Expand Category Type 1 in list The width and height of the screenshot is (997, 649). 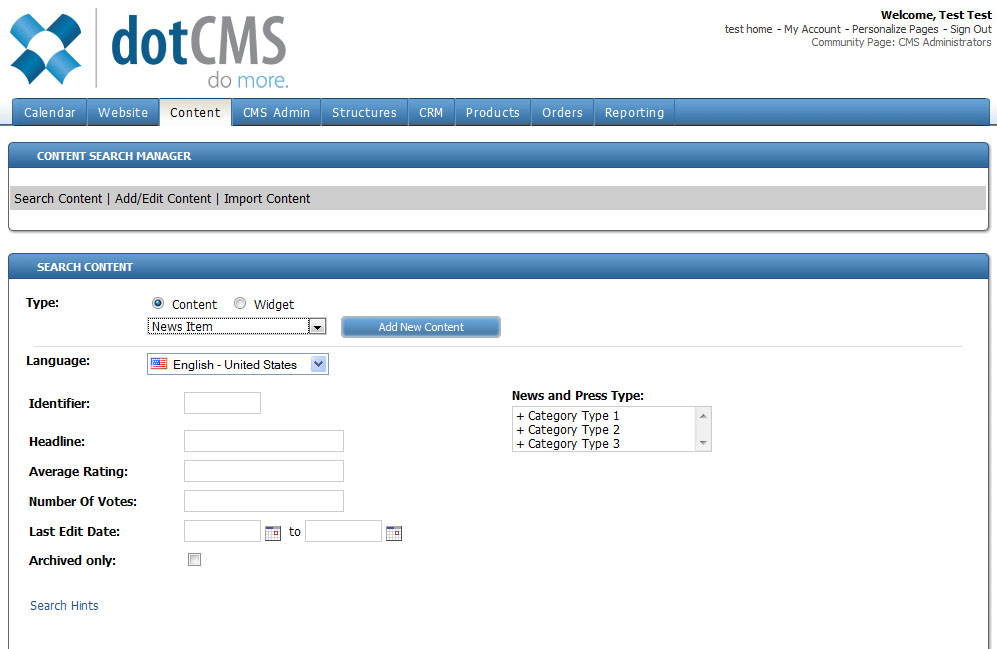tap(520, 416)
